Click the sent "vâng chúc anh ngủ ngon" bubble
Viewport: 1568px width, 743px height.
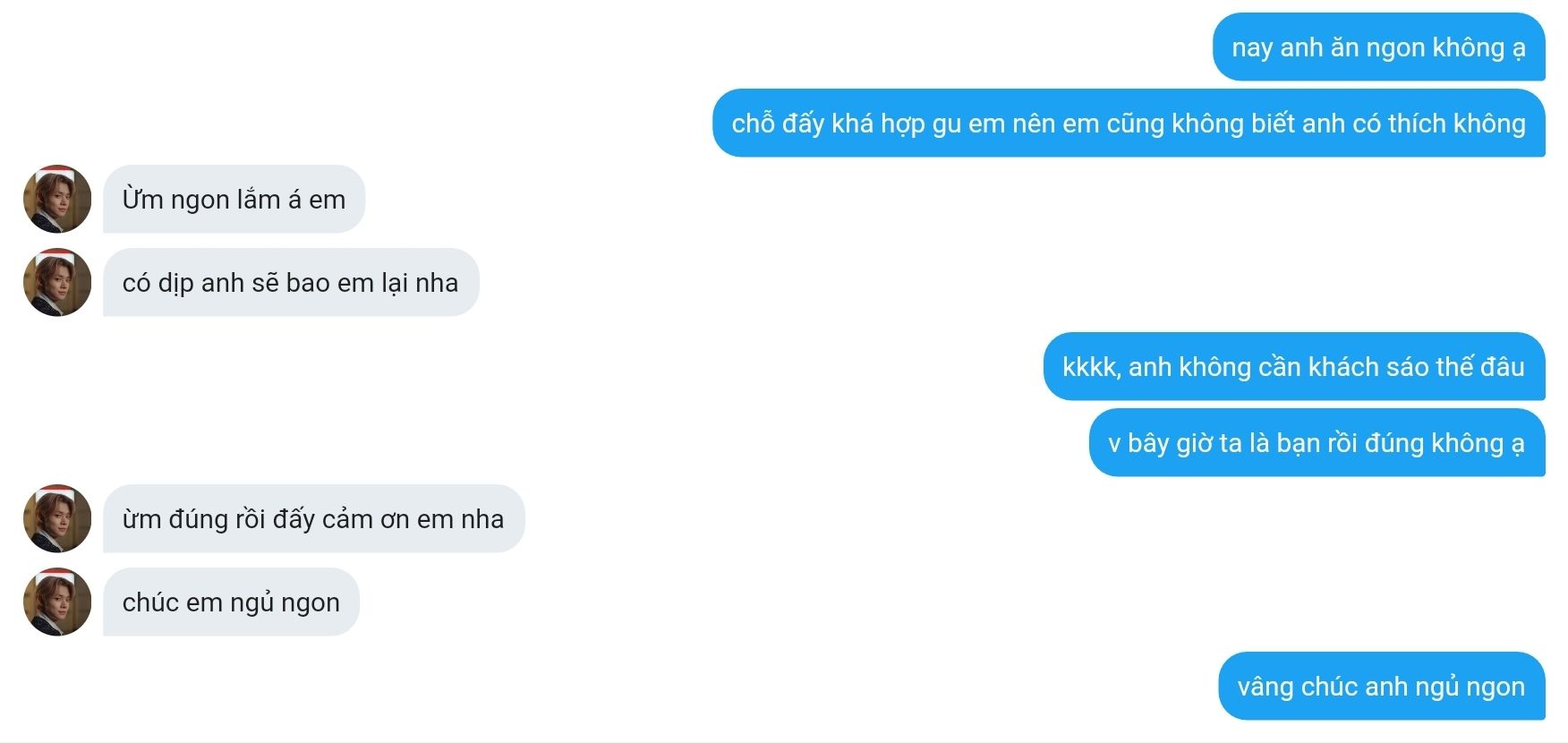[1381, 687]
